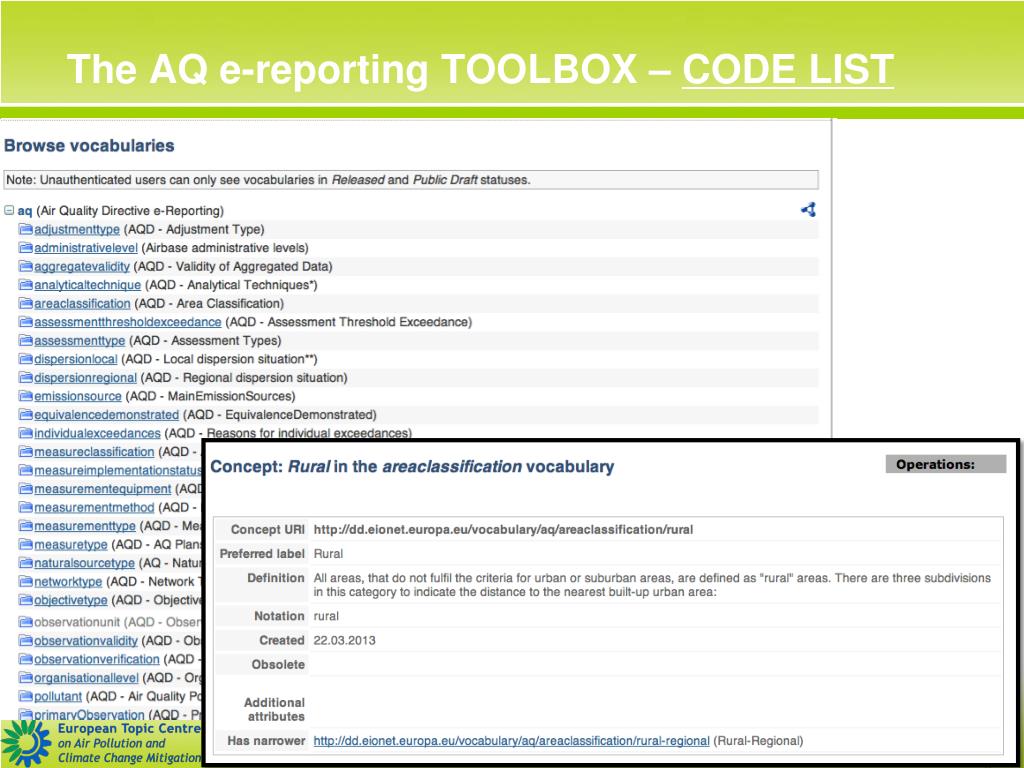Click folder icon beside areaclassification
1024x768 pixels.
25,304
